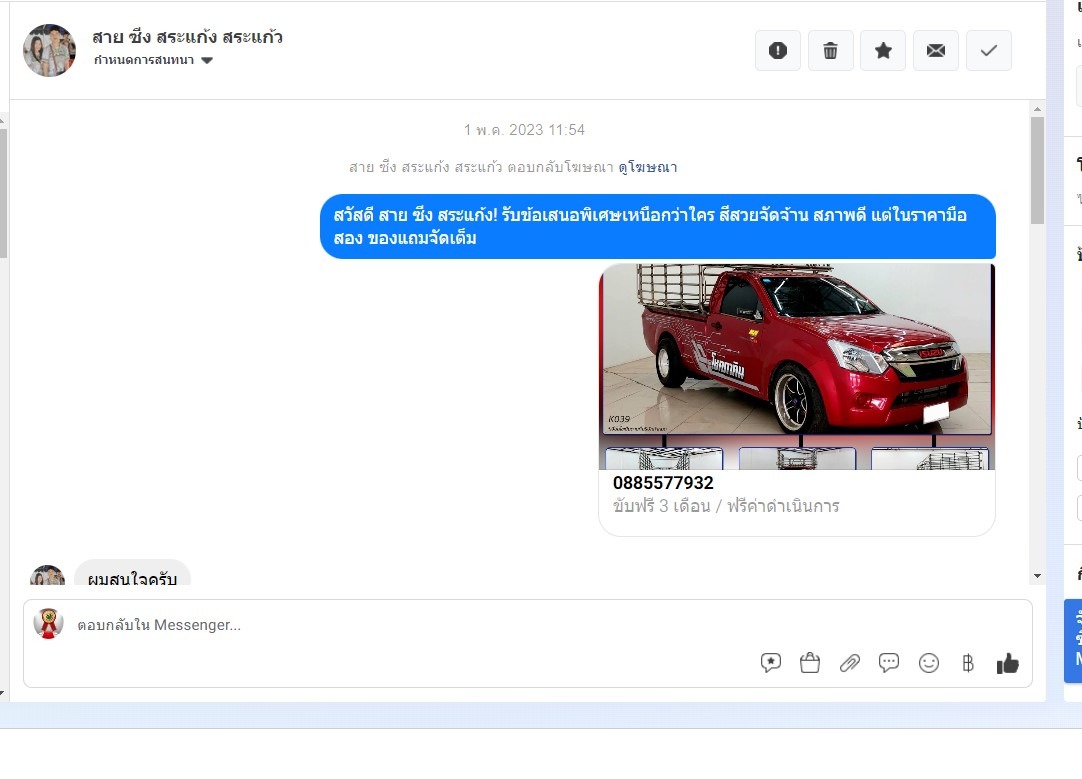Open the emoji picker smiley icon

pos(929,662)
